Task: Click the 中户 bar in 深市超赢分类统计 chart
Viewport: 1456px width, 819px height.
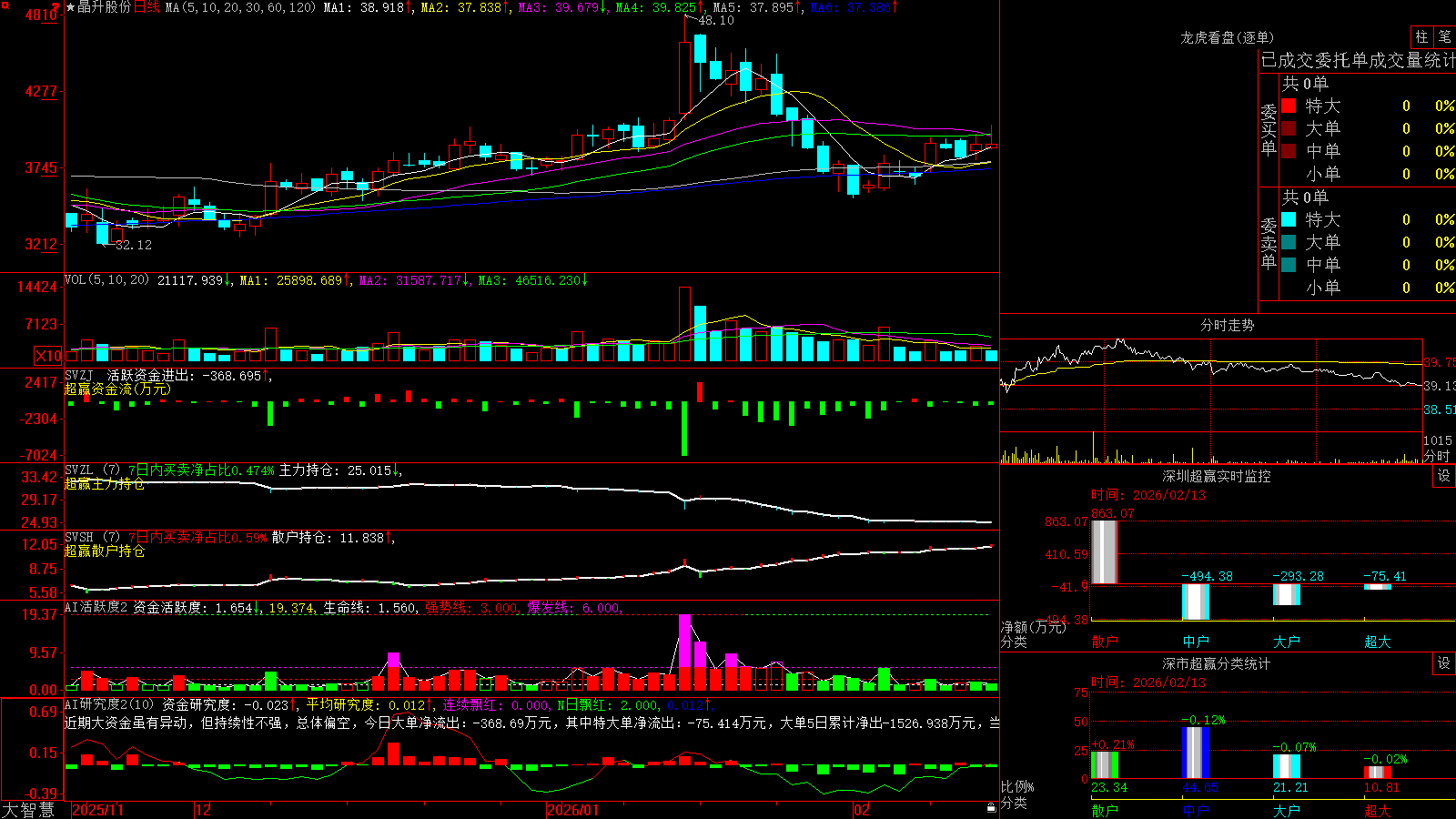Action: (1196, 753)
